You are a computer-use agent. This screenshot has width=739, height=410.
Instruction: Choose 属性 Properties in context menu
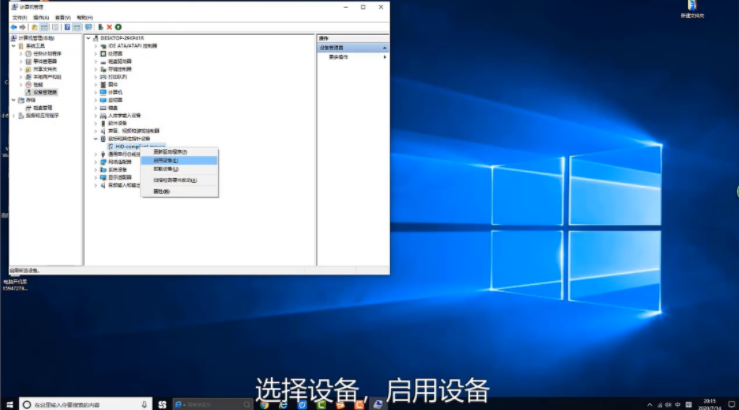[180, 192]
